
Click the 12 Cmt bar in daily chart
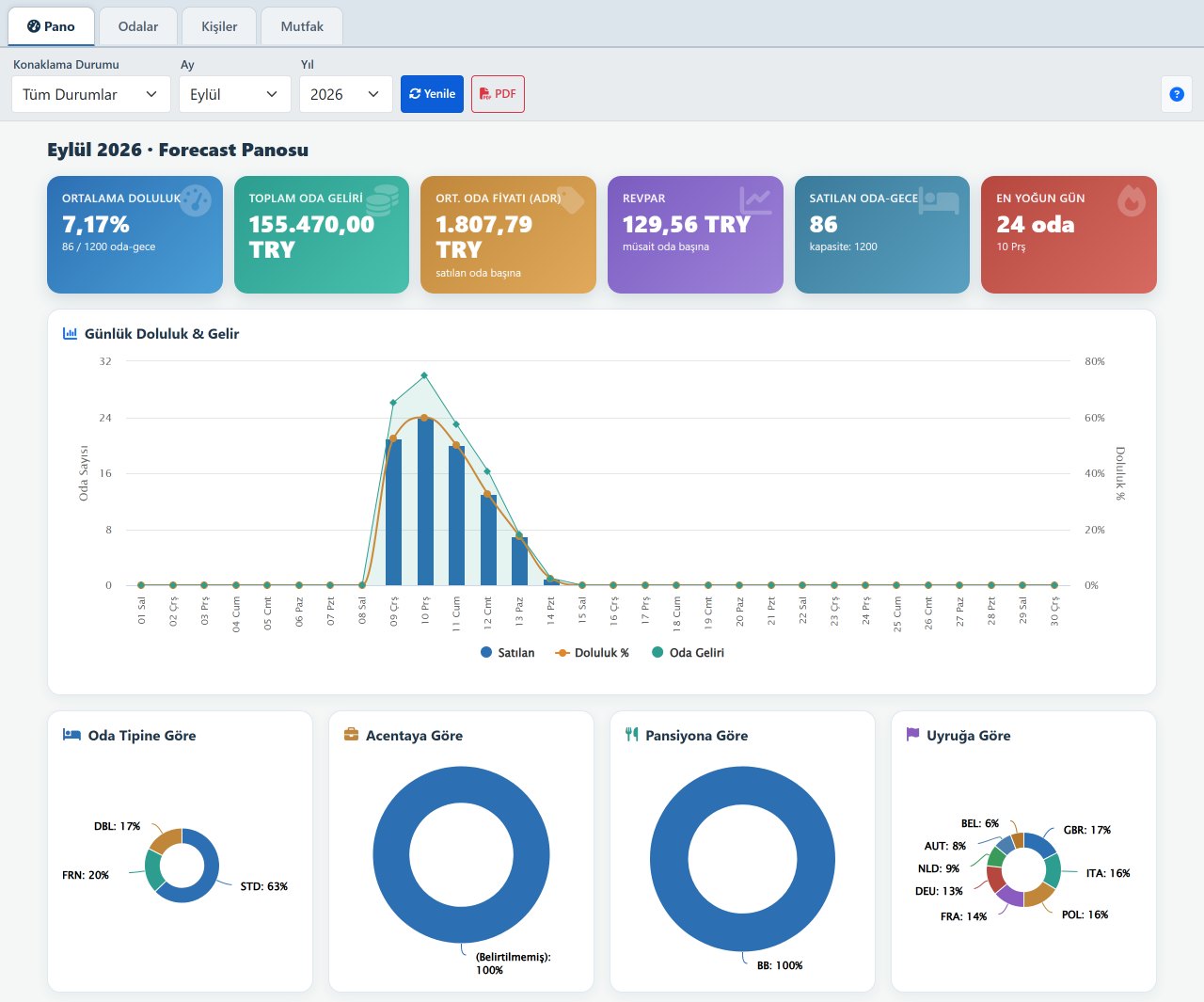tap(488, 540)
